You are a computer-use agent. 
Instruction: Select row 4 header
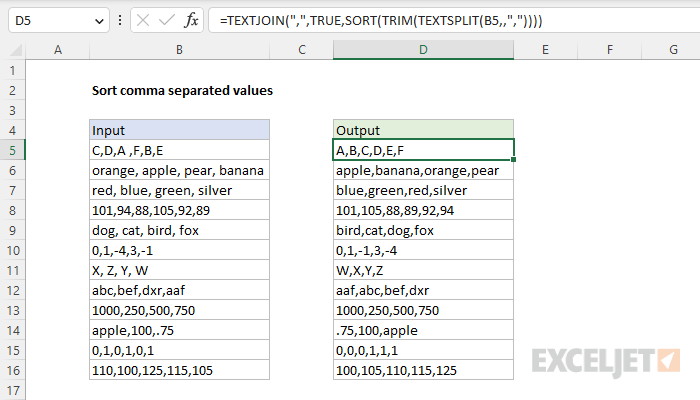point(12,130)
